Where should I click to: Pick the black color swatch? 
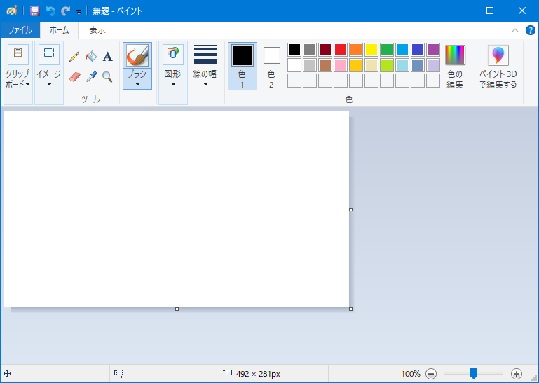click(294, 50)
